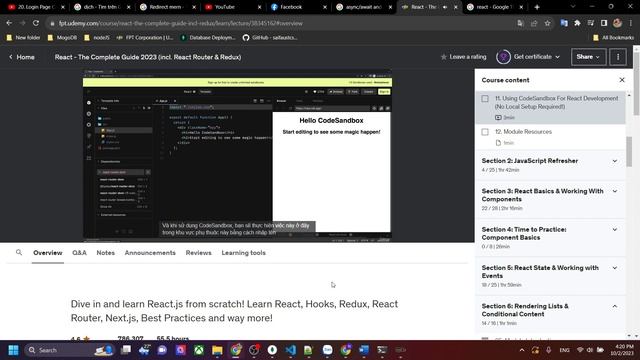Open Microsoft Word from taskbar
640x360 pixels.
(364, 350)
